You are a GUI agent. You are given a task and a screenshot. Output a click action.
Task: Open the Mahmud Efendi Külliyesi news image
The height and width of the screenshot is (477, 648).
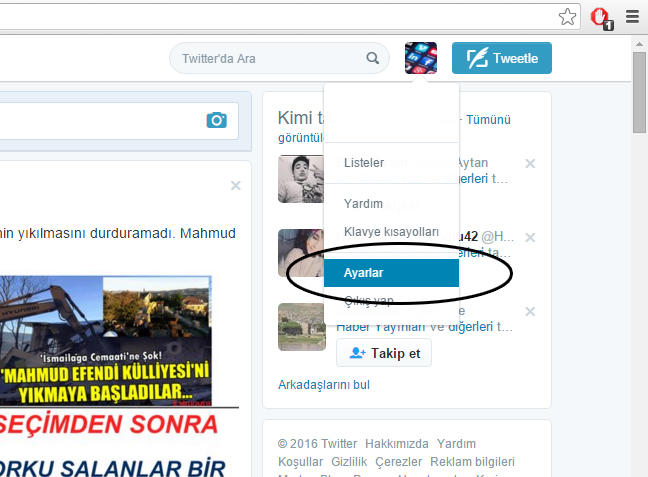[106, 341]
